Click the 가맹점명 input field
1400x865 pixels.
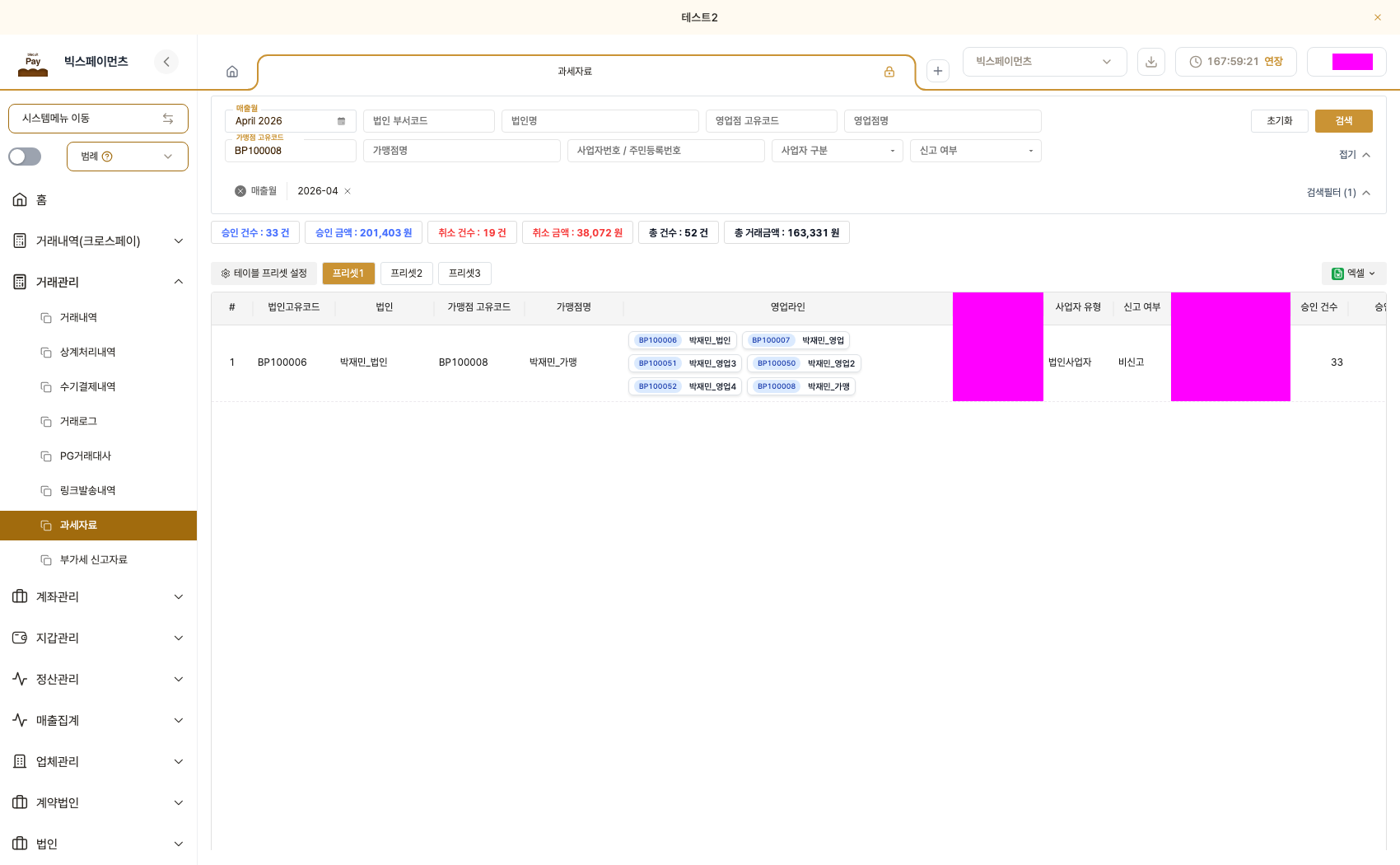click(x=462, y=151)
